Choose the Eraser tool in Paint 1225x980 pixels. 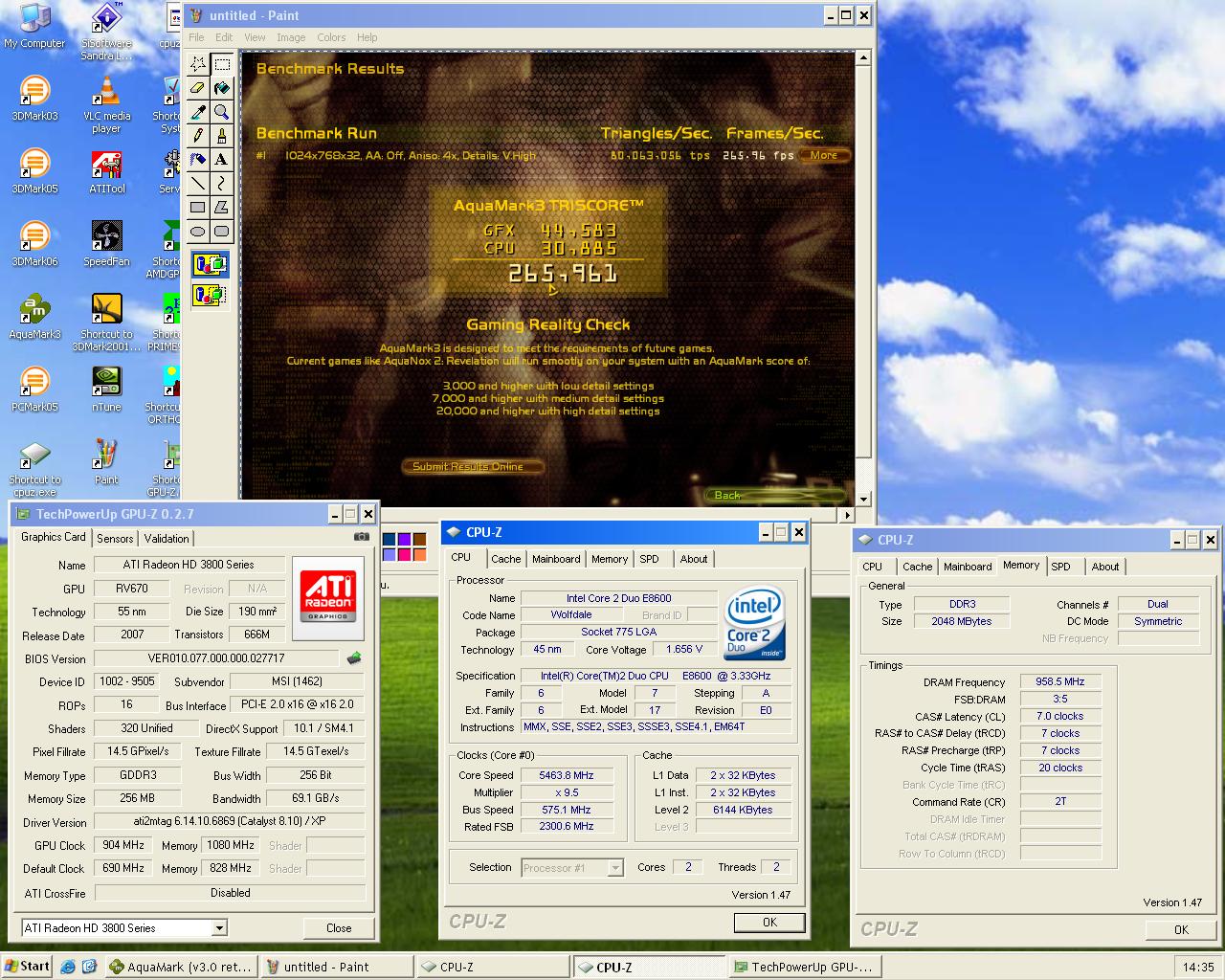[x=198, y=88]
